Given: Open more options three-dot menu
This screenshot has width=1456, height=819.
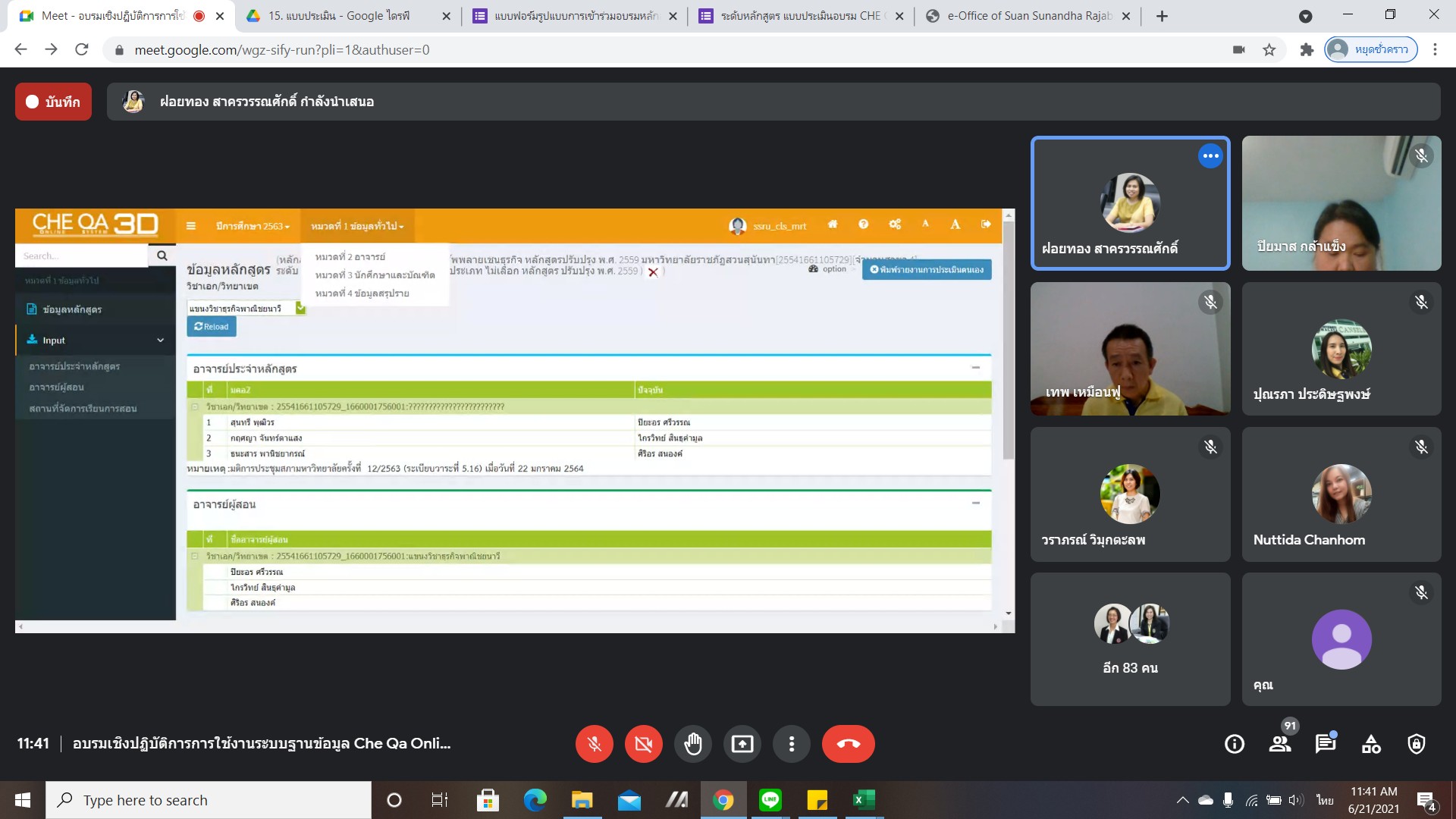Looking at the screenshot, I should [791, 744].
